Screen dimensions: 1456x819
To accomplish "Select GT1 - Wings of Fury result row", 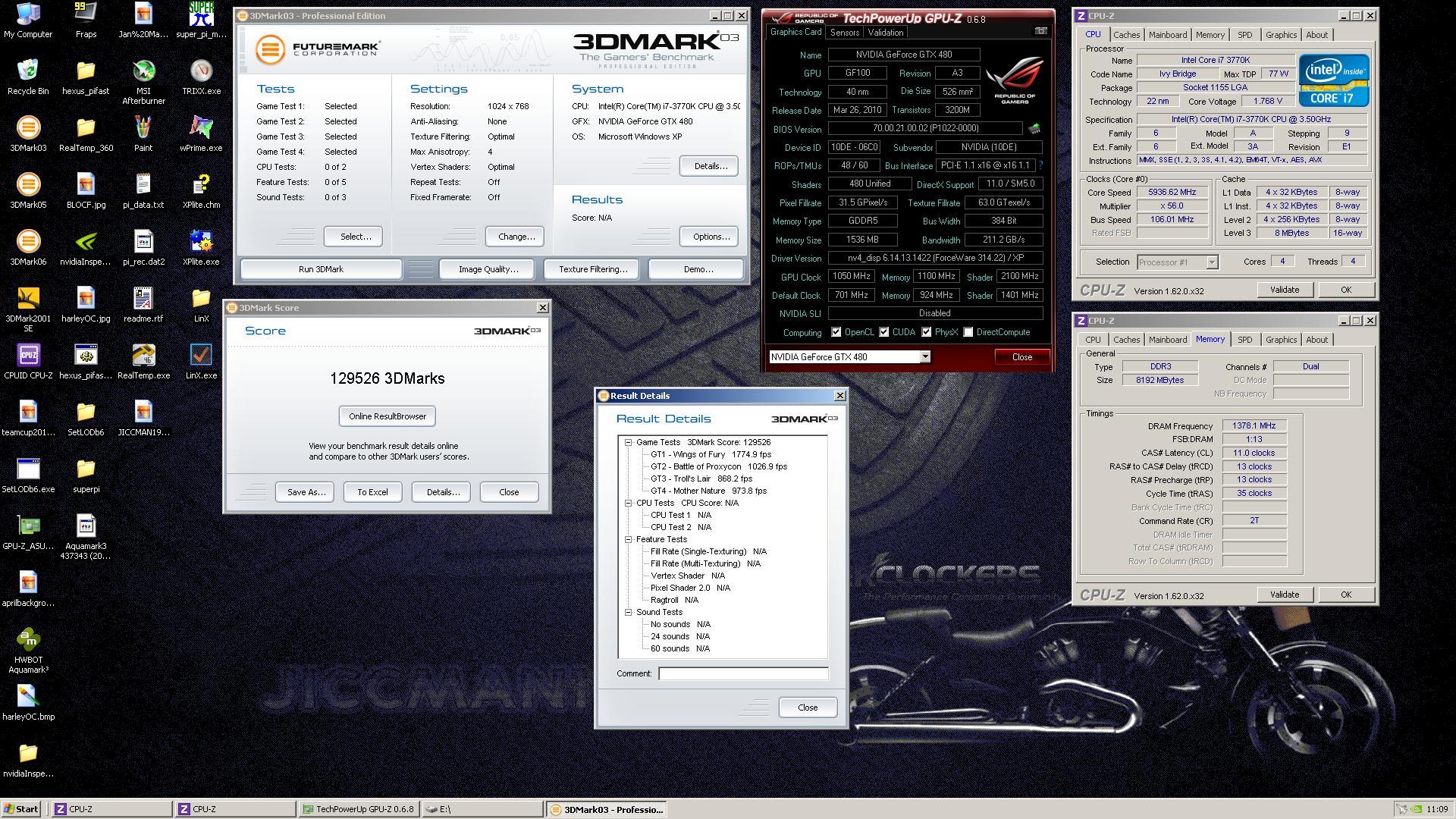I will tap(711, 454).
